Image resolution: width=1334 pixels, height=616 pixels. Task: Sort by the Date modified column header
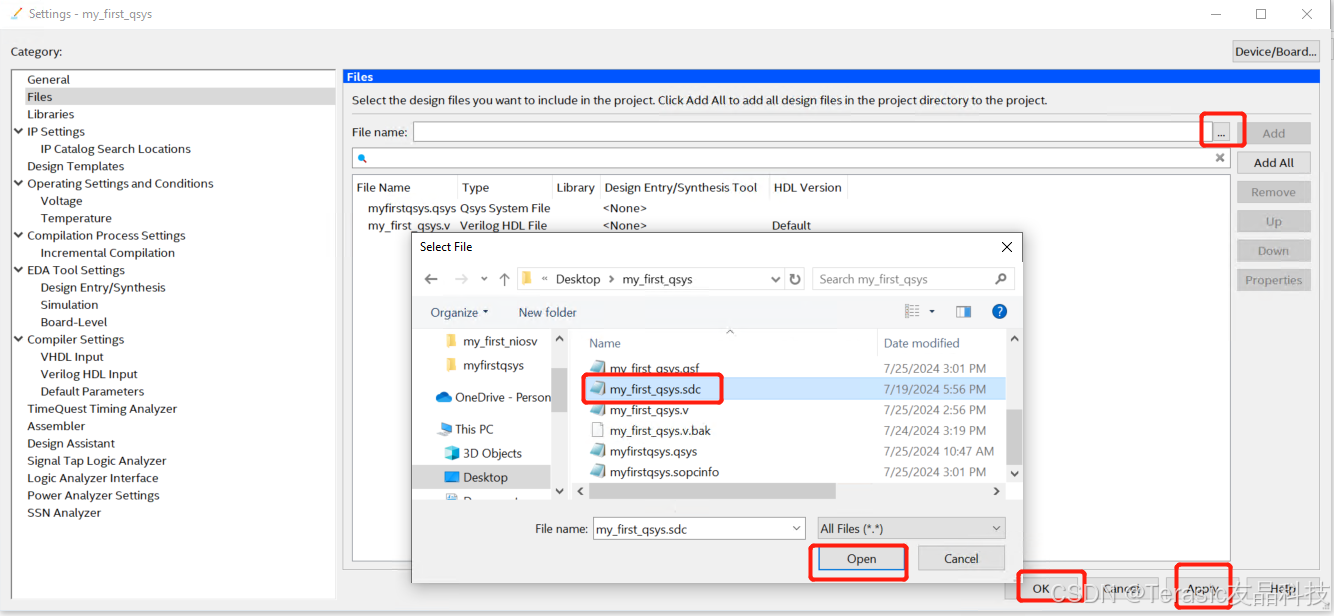pyautogui.click(x=921, y=343)
